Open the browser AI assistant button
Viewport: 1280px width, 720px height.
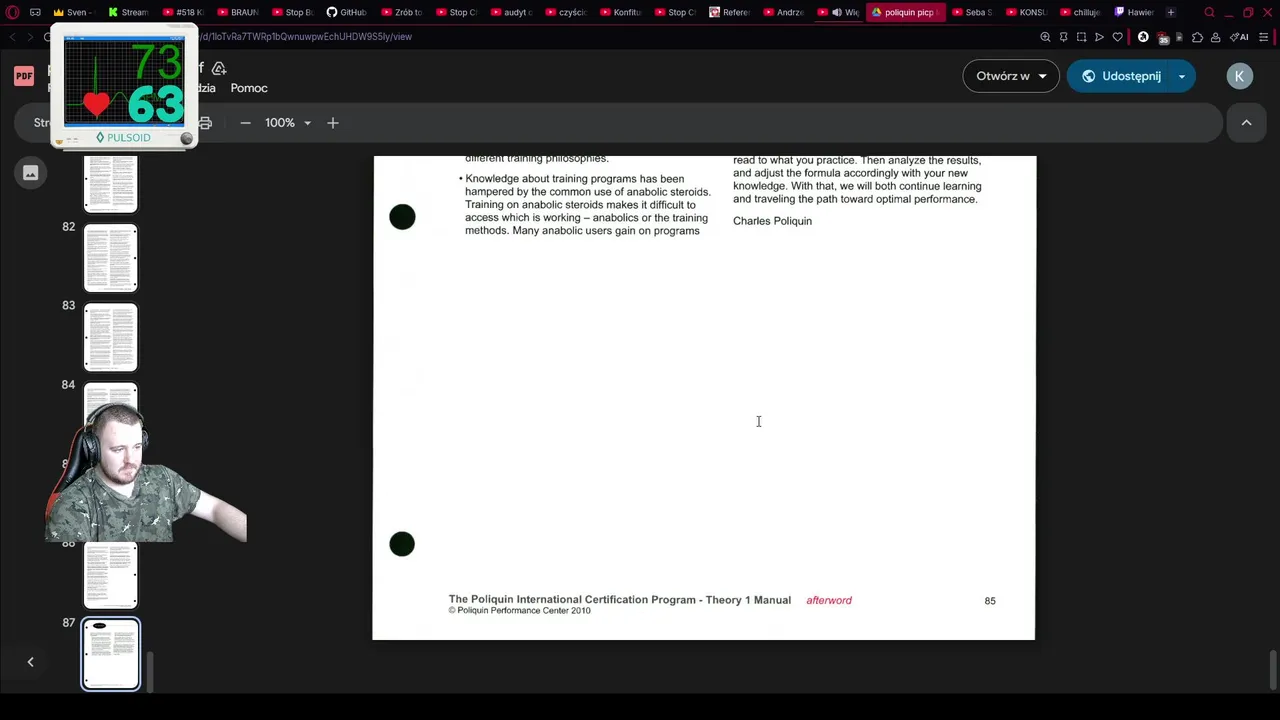coord(1239,37)
